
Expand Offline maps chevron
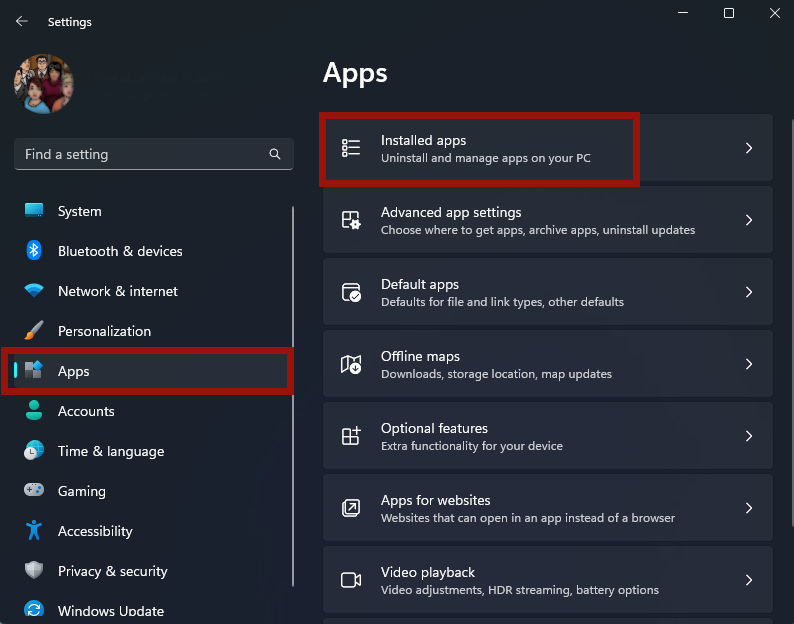(x=749, y=364)
